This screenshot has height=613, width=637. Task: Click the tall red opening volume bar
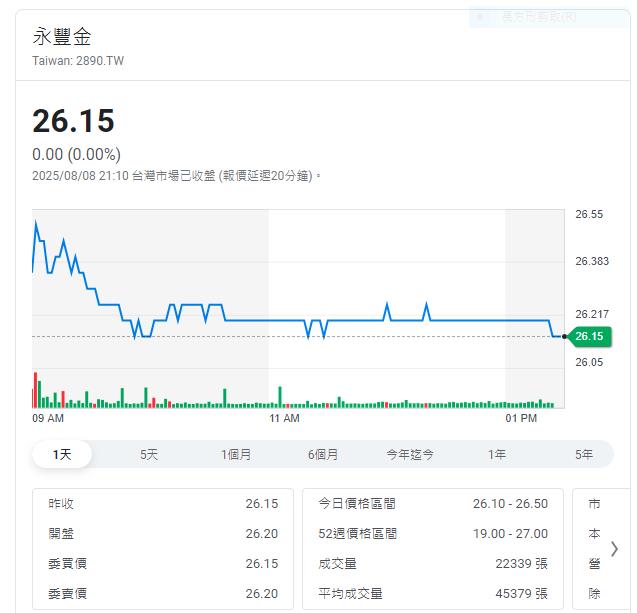click(x=35, y=390)
